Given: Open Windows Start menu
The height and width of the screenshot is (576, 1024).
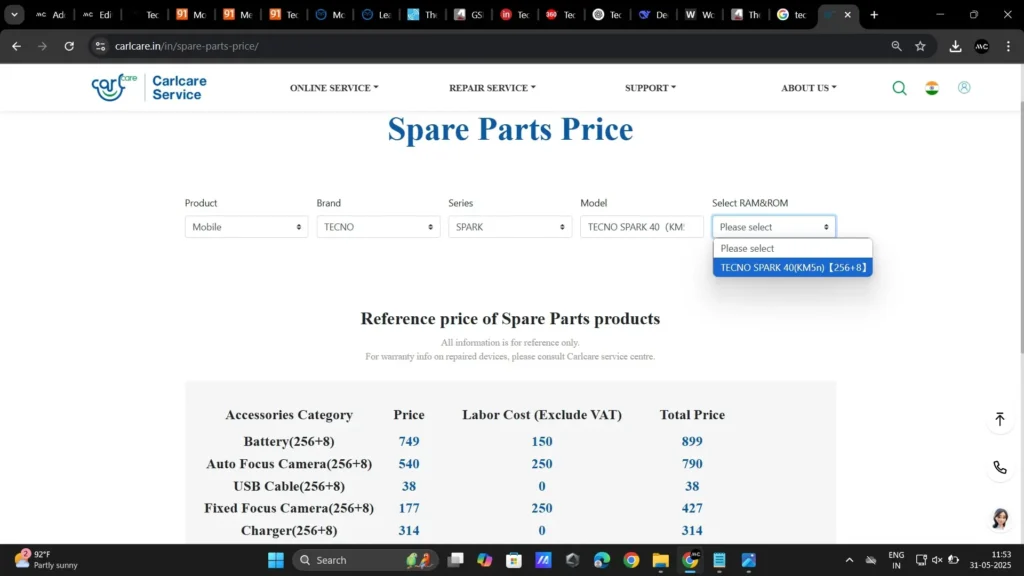Looking at the screenshot, I should click(276, 560).
